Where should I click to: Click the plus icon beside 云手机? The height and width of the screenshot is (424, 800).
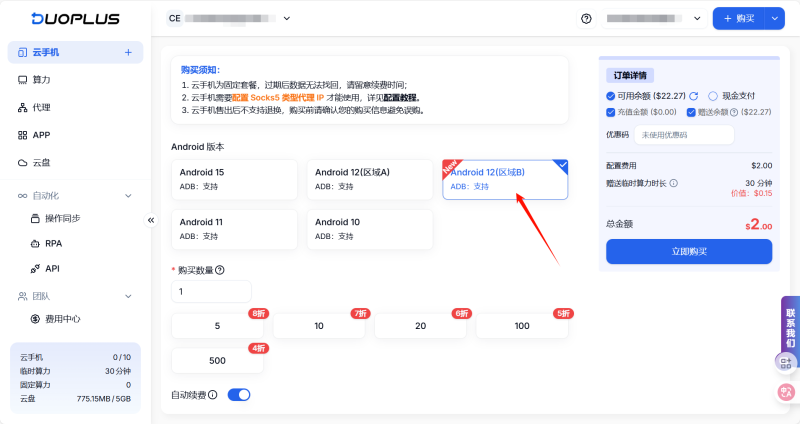click(128, 52)
